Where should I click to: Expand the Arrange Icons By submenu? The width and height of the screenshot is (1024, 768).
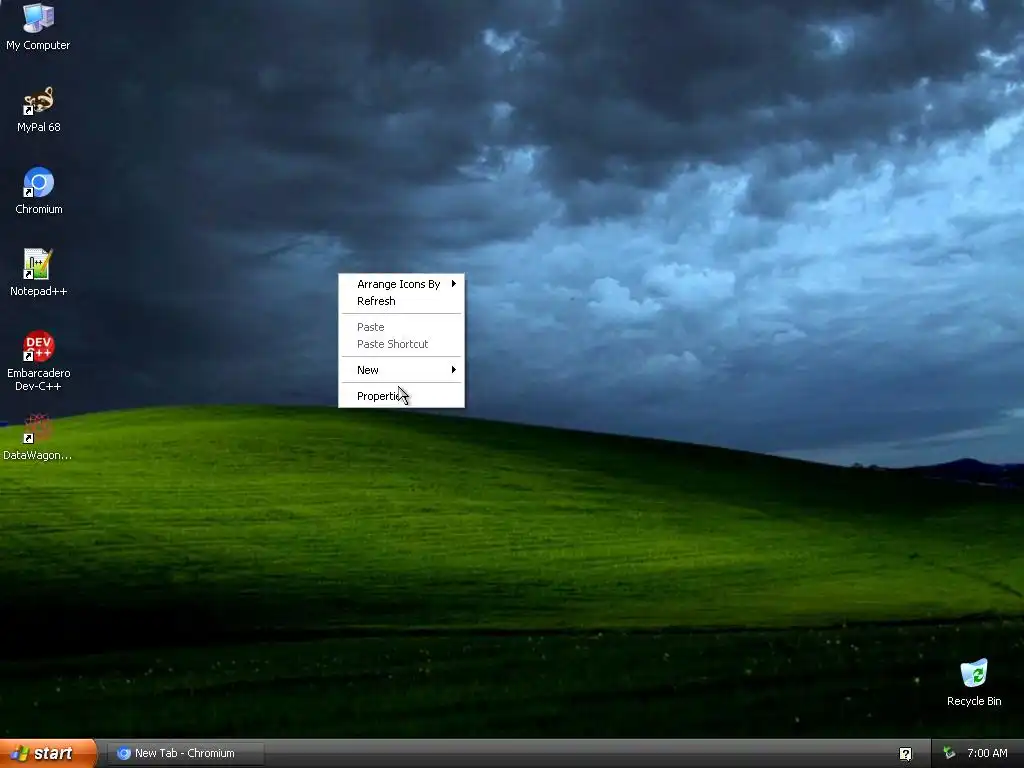click(x=402, y=284)
